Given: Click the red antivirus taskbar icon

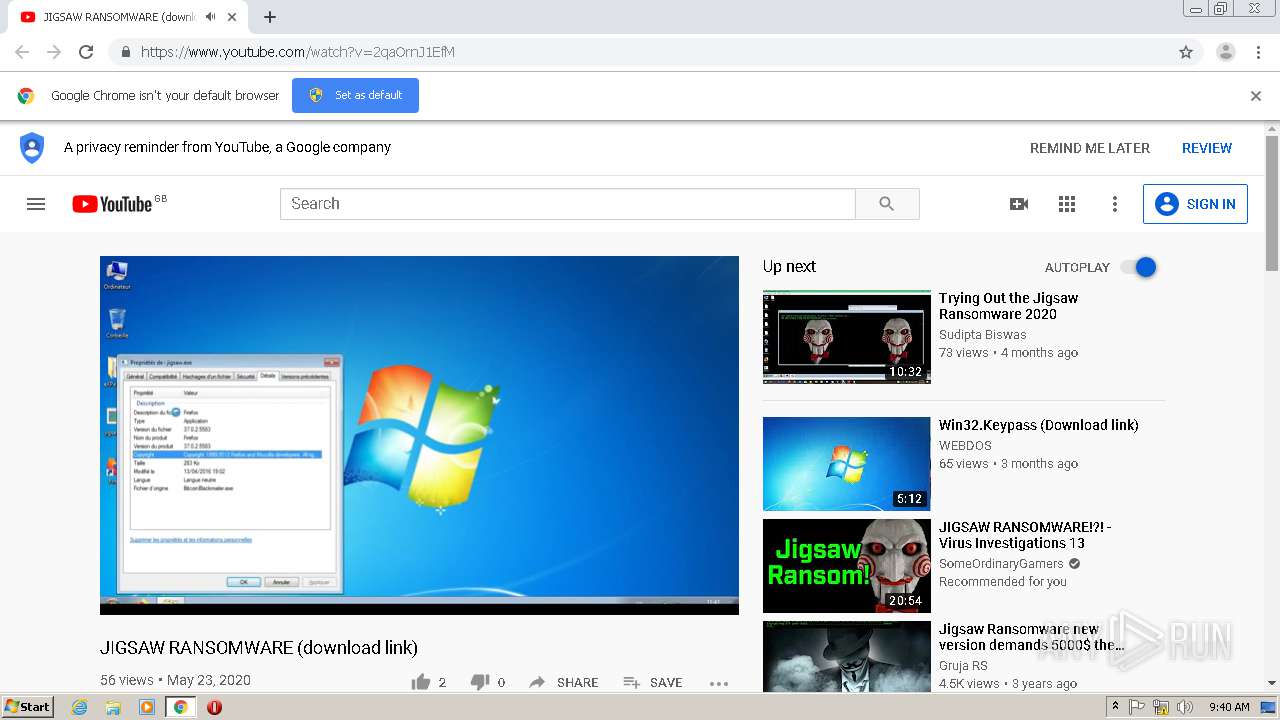Looking at the screenshot, I should tap(214, 707).
